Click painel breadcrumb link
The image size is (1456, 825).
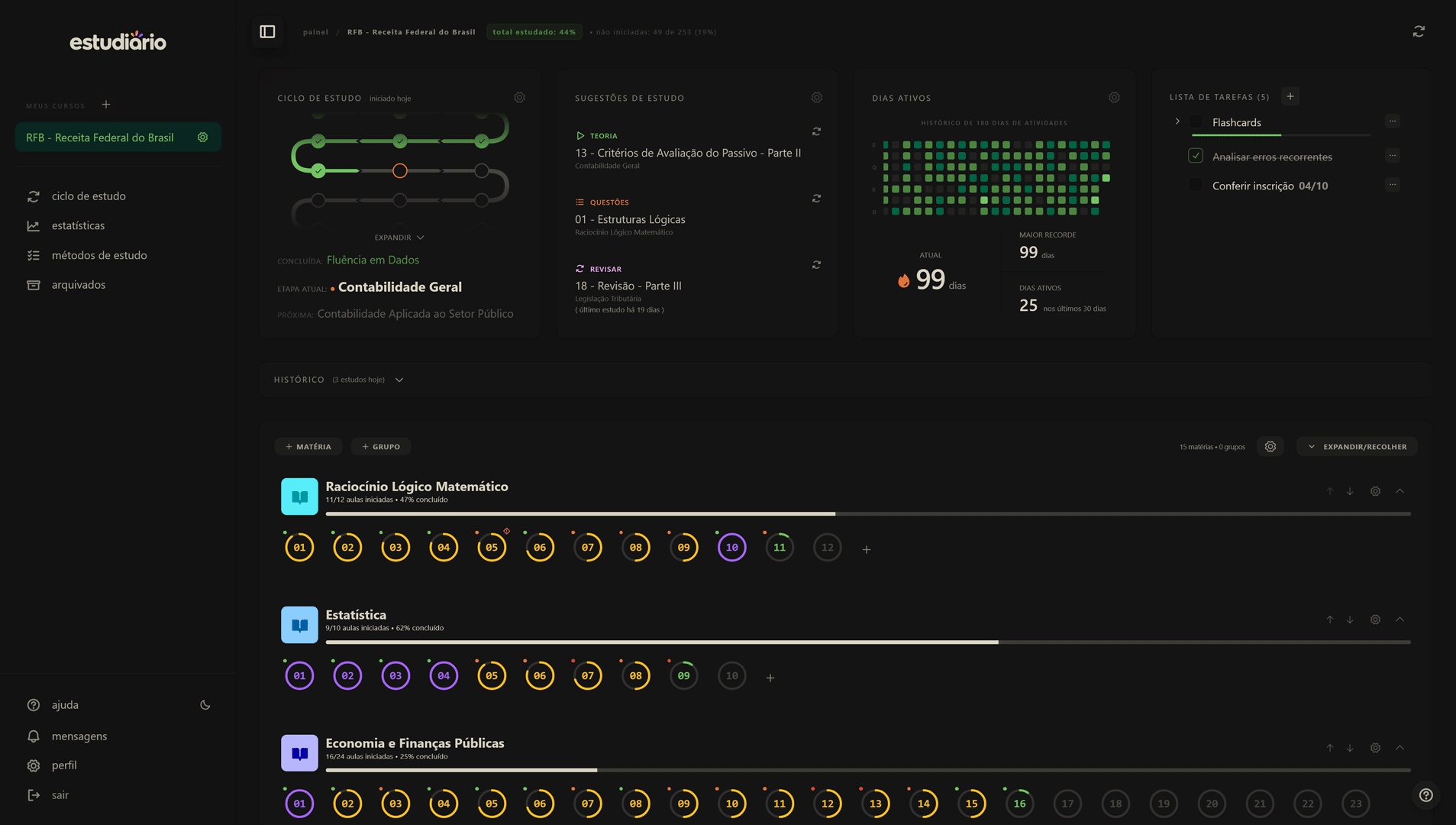coord(315,32)
